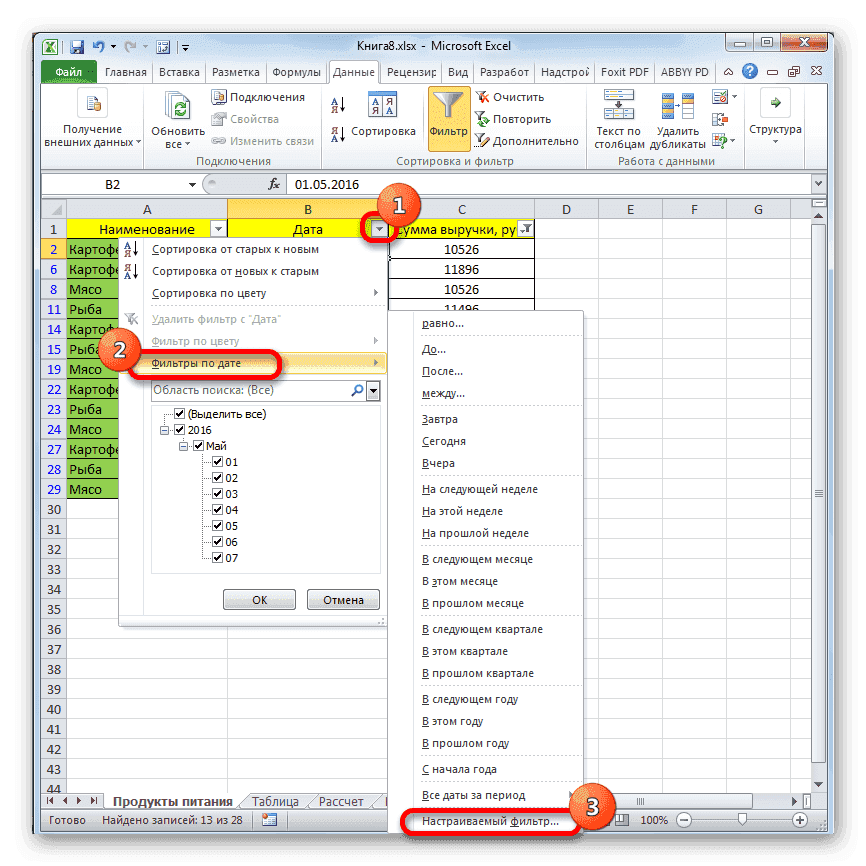
Task: Select the Фильтр (Filter) funnel icon
Action: (446, 104)
